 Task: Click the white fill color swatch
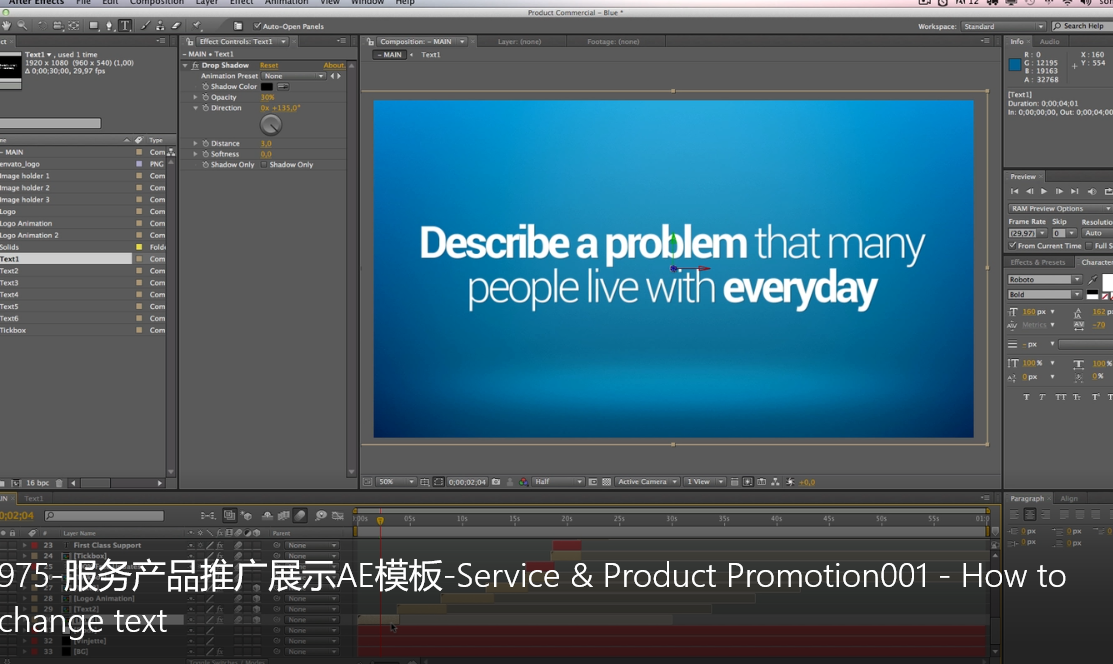[1107, 283]
